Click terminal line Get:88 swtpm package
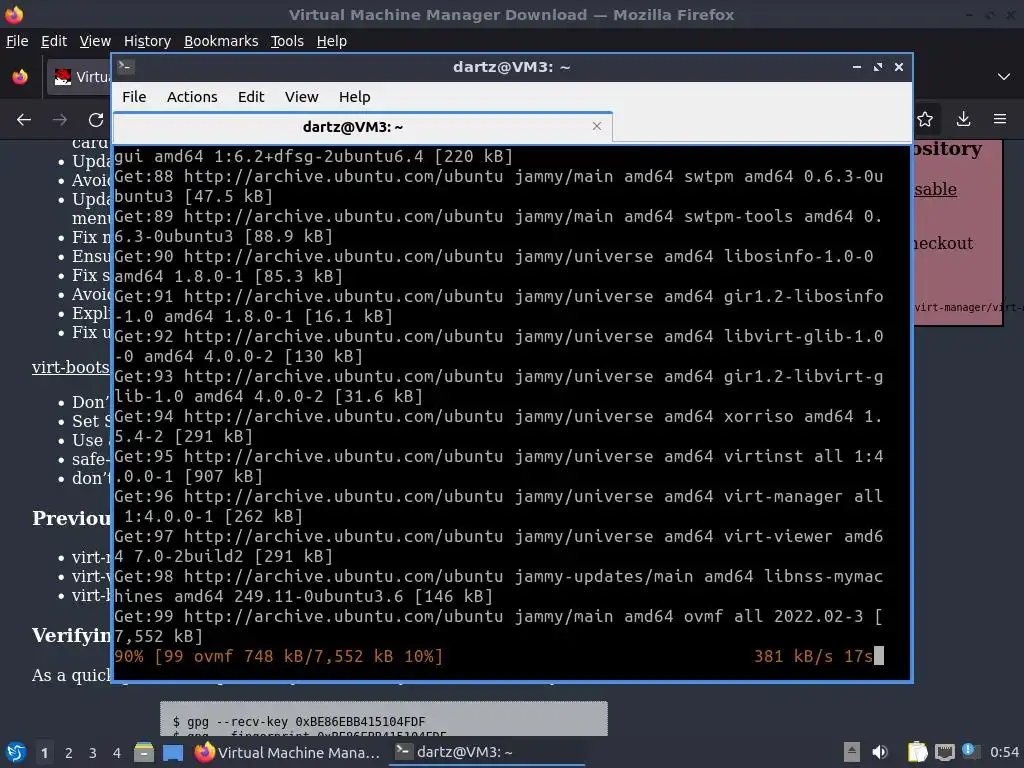Image resolution: width=1024 pixels, height=768 pixels. tap(499, 186)
